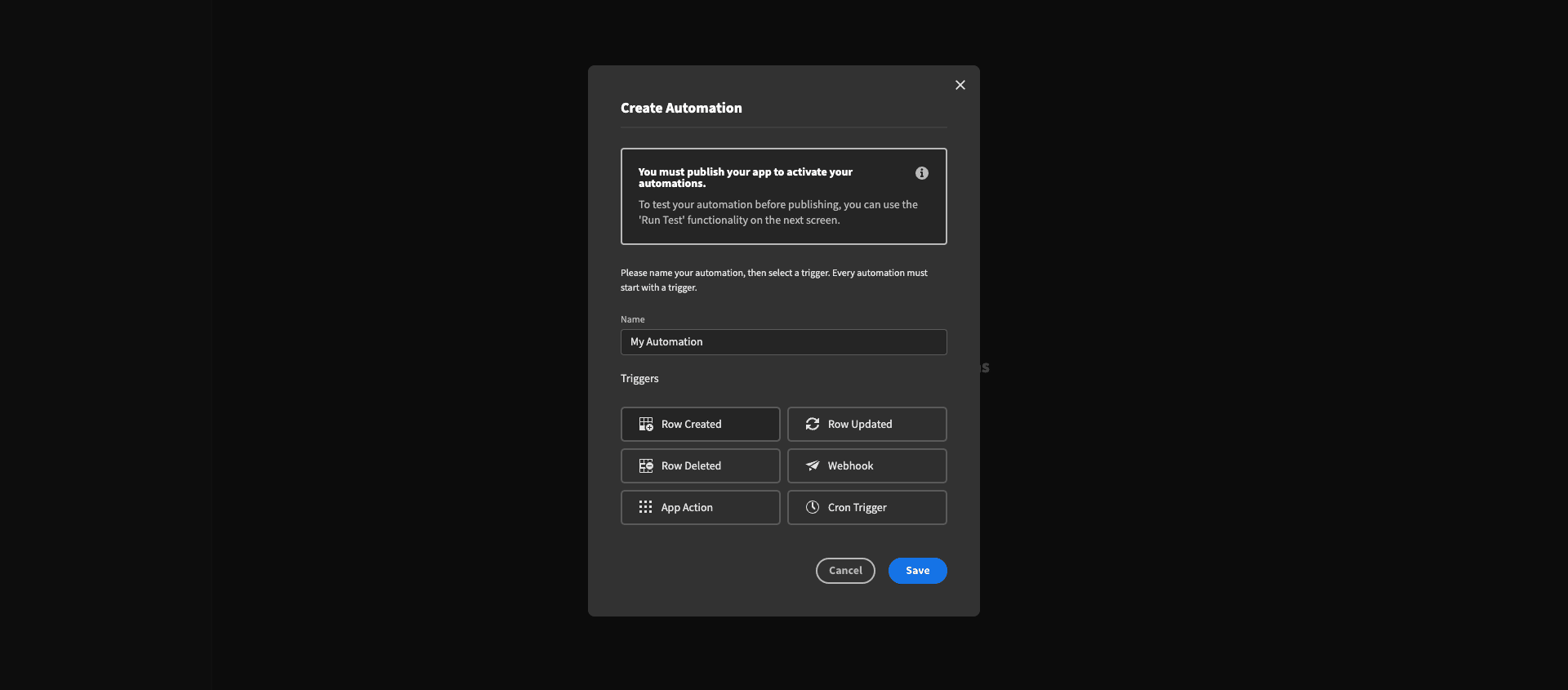Click the info icon in the publish notice
This screenshot has width=1568, height=690.
click(922, 173)
